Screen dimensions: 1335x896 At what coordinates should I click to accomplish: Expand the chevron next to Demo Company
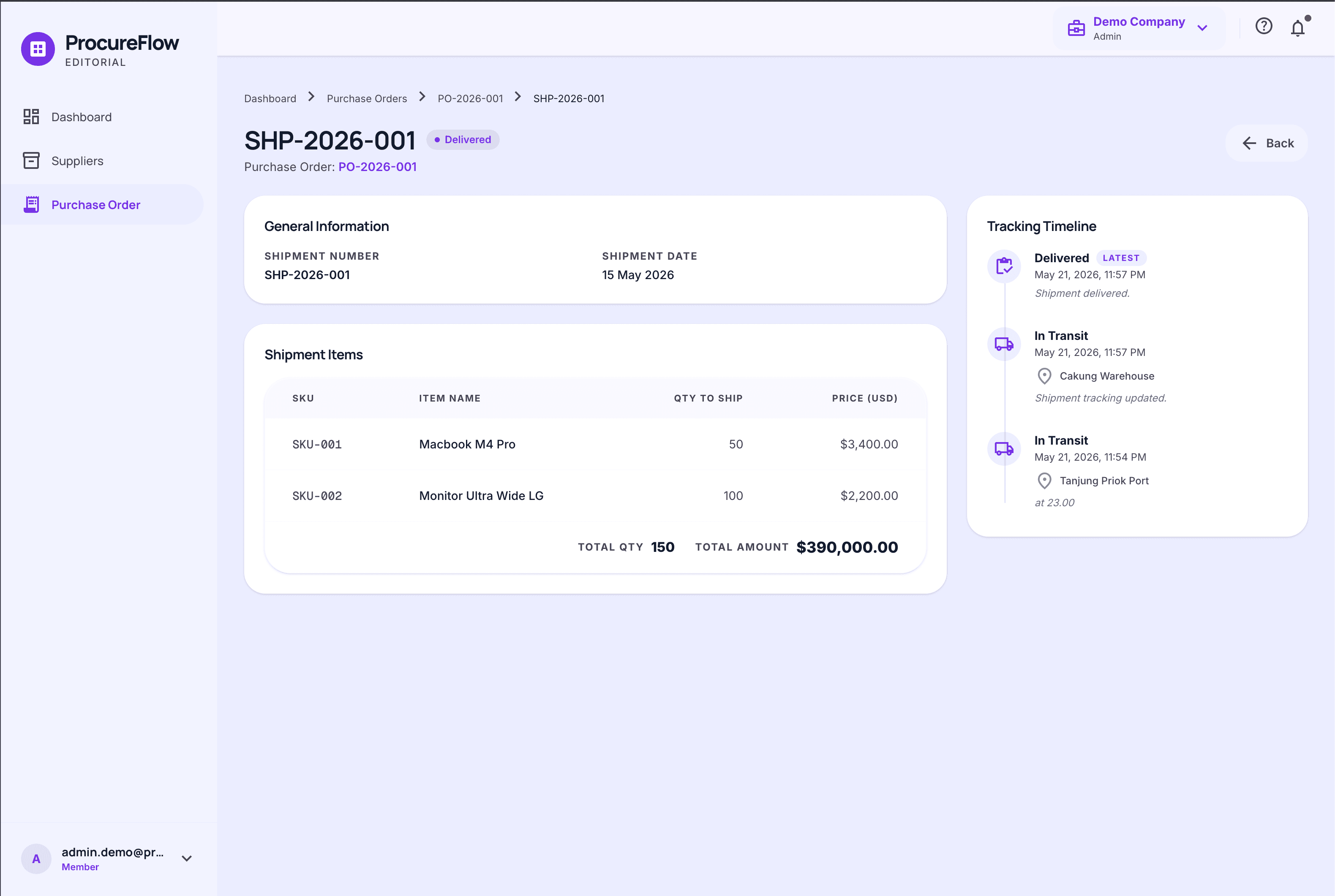coord(1202,28)
